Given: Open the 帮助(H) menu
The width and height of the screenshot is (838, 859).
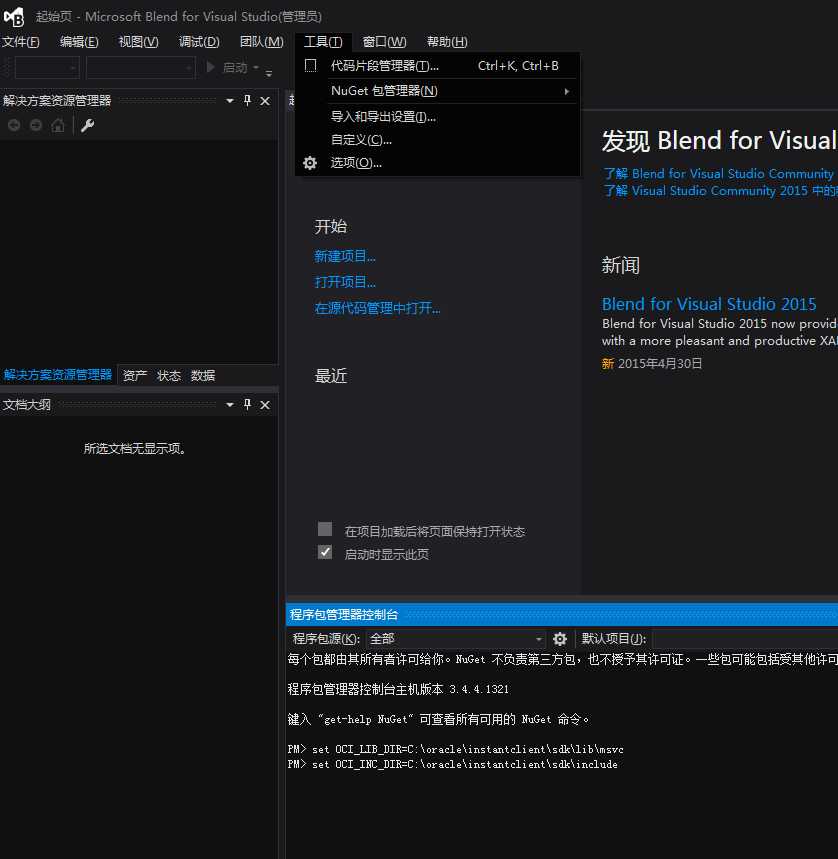Looking at the screenshot, I should (x=447, y=42).
